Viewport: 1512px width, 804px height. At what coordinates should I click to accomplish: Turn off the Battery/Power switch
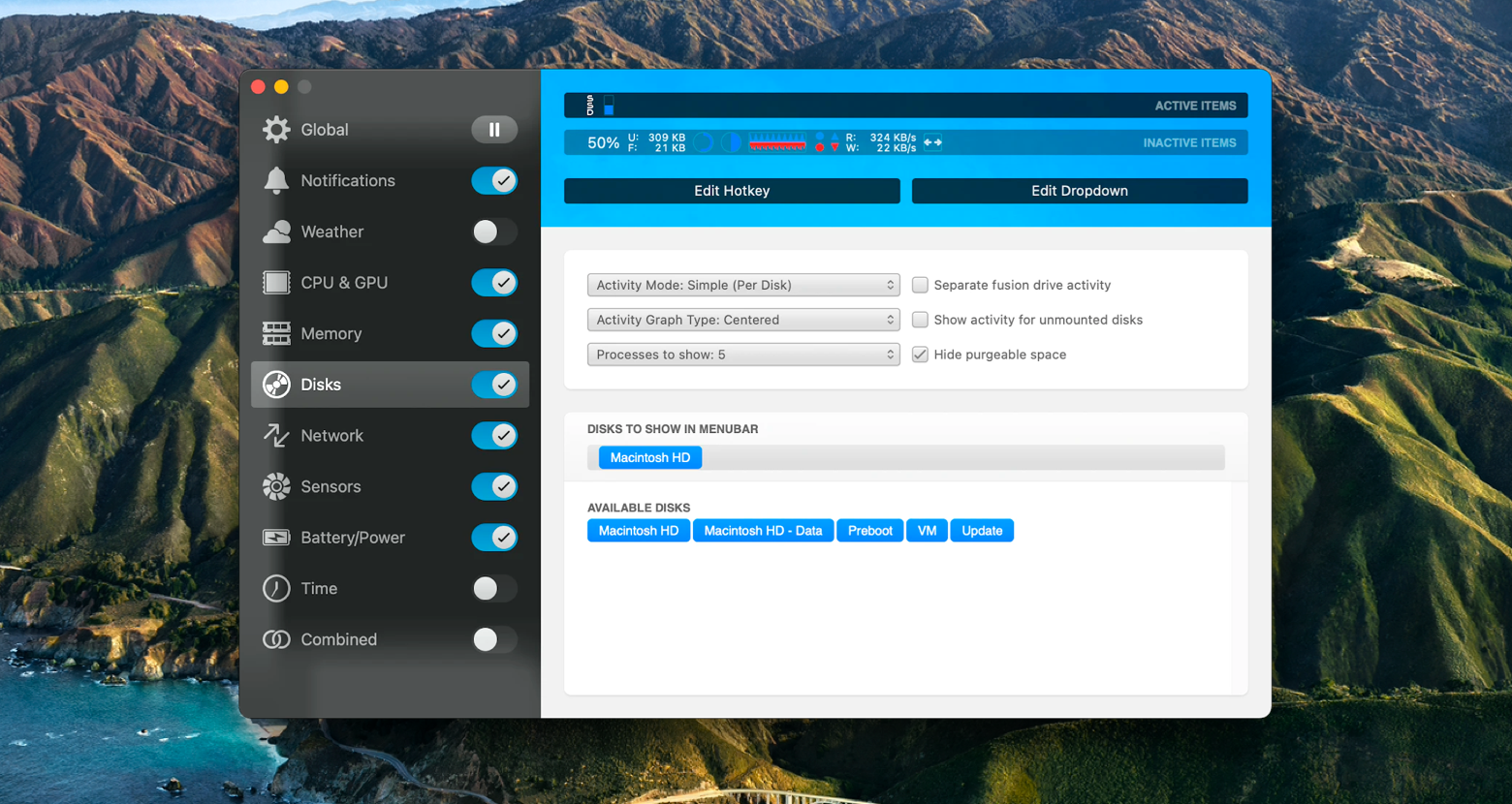[x=494, y=538]
